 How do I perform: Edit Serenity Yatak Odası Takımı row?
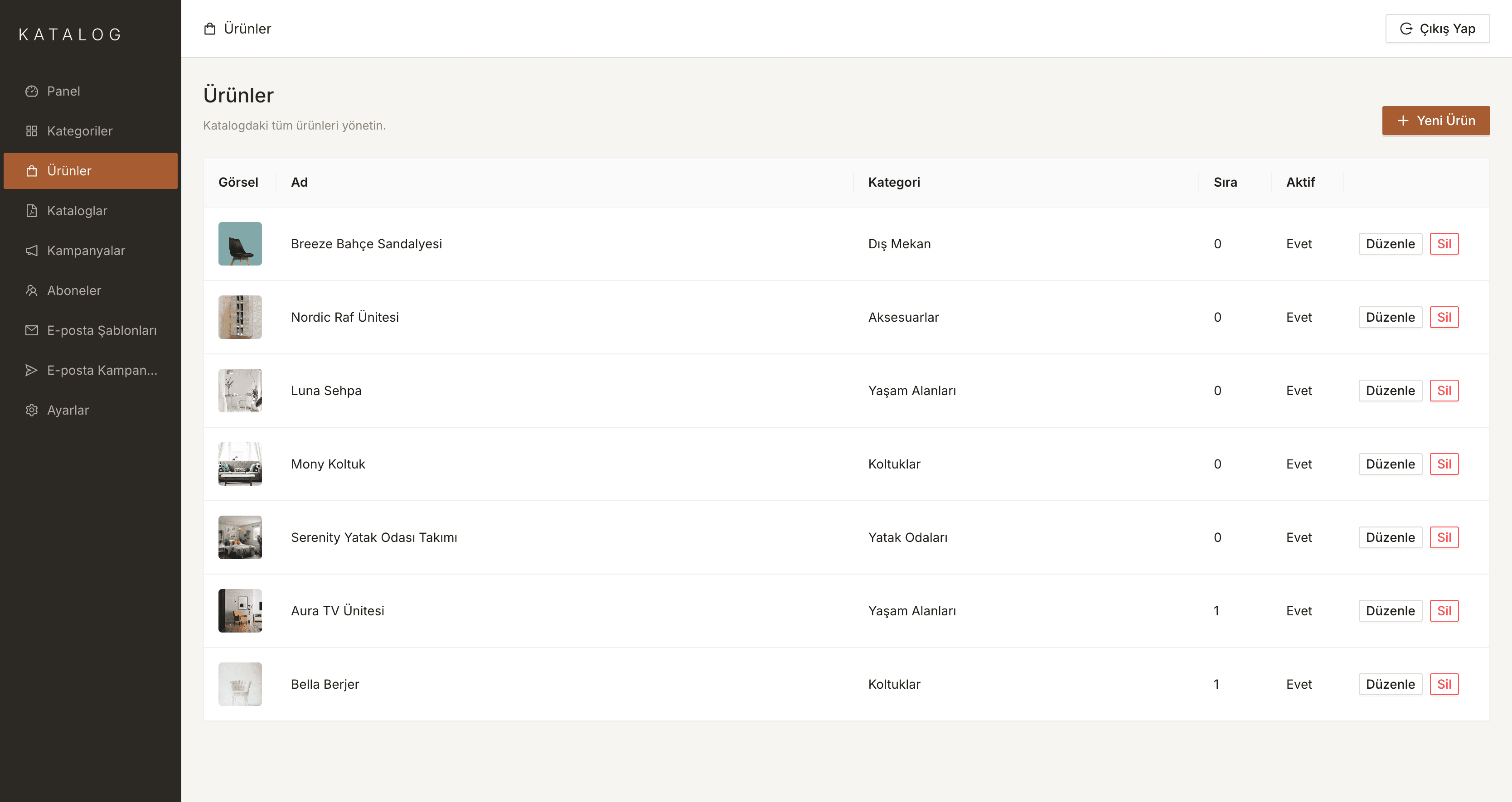point(1390,537)
